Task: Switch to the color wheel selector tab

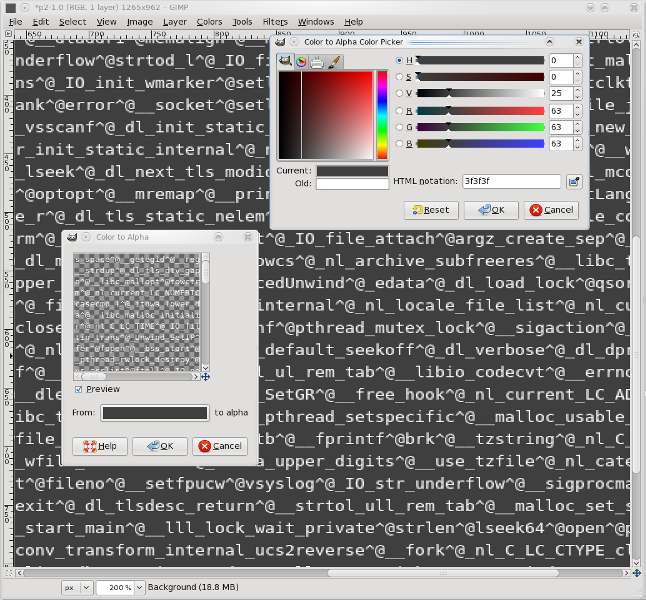Action: coord(301,62)
